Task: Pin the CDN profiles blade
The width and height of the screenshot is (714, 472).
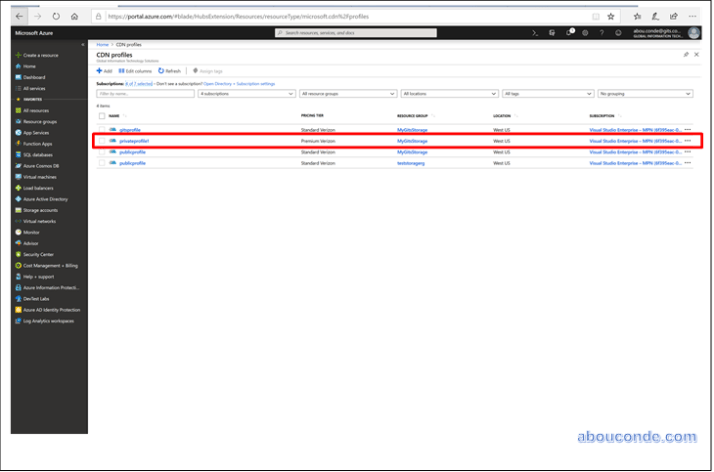Action: (686, 55)
